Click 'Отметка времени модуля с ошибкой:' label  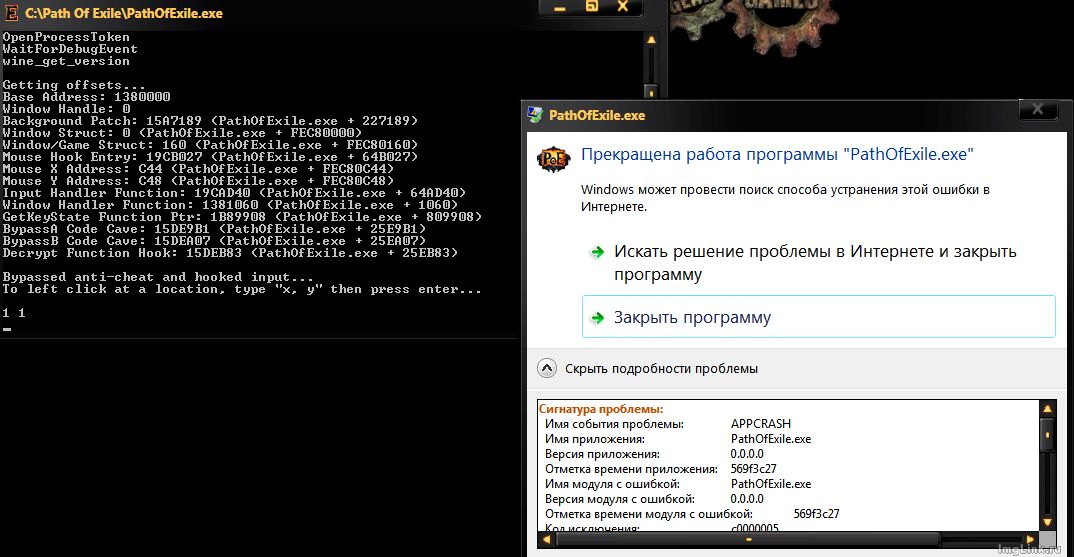(649, 515)
